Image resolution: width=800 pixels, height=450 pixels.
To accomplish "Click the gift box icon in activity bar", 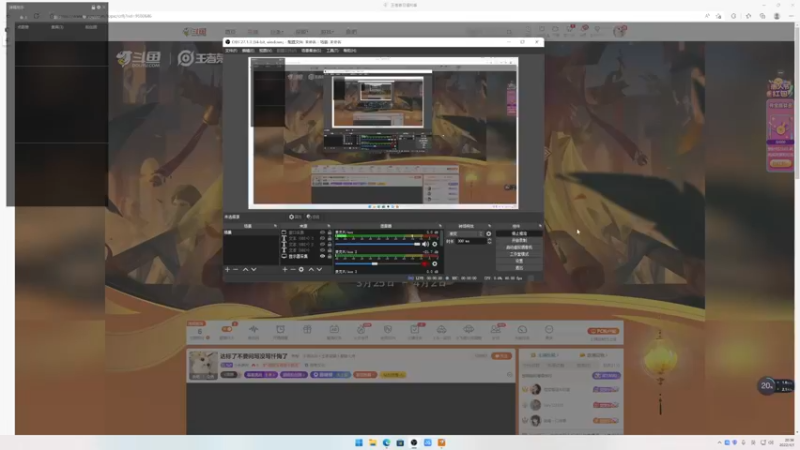I will click(x=307, y=330).
